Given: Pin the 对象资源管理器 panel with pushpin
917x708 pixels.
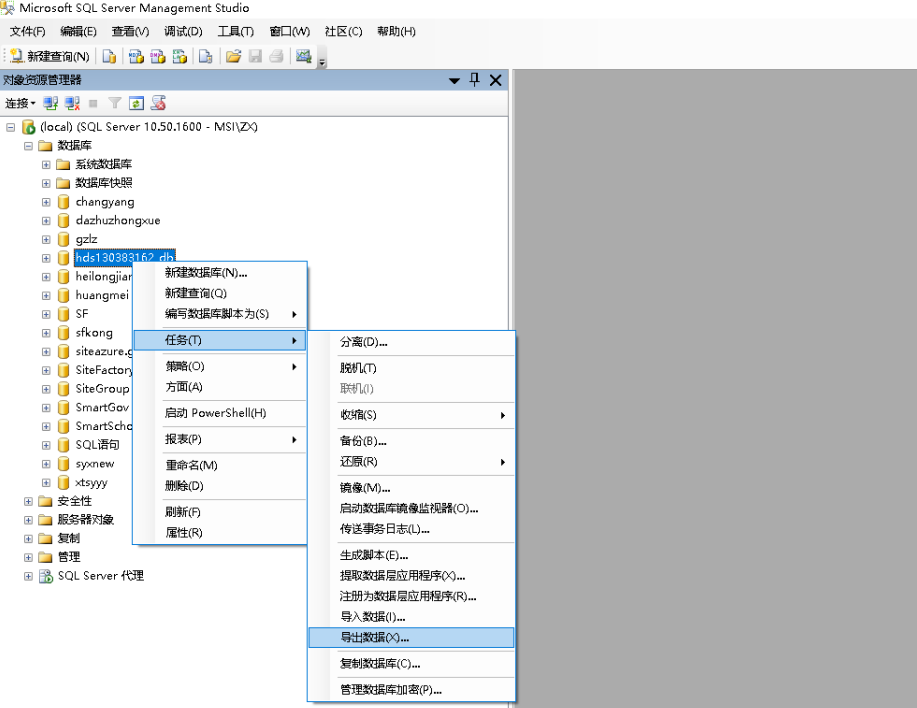Looking at the screenshot, I should (x=475, y=80).
